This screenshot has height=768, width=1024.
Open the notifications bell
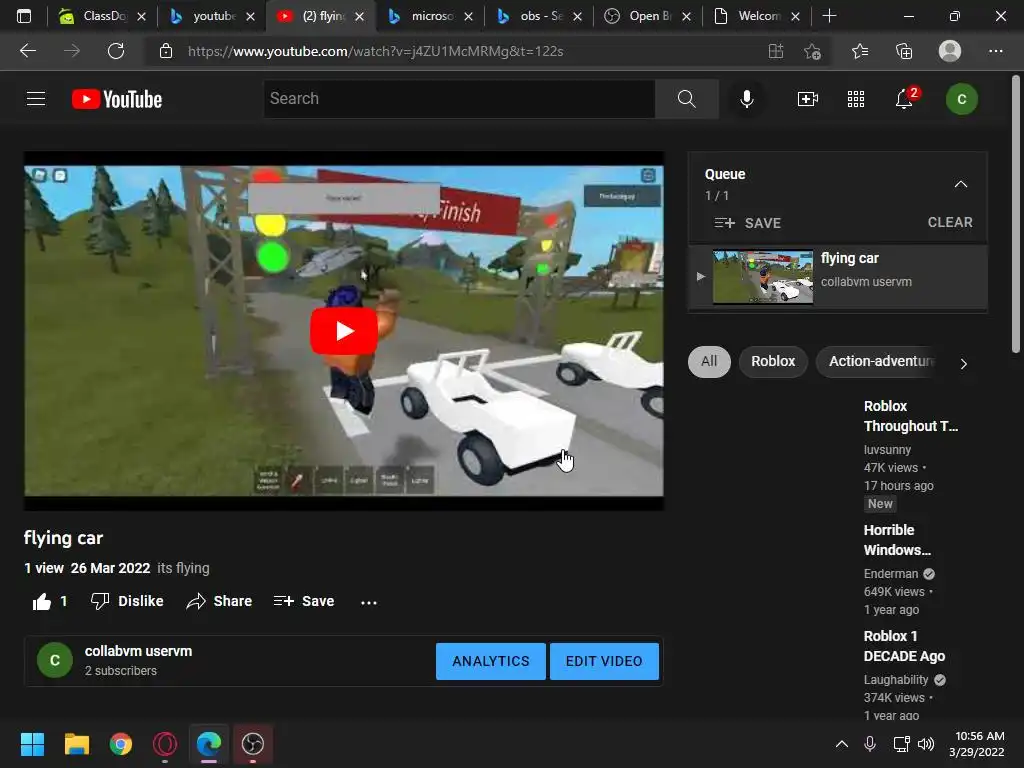click(904, 99)
